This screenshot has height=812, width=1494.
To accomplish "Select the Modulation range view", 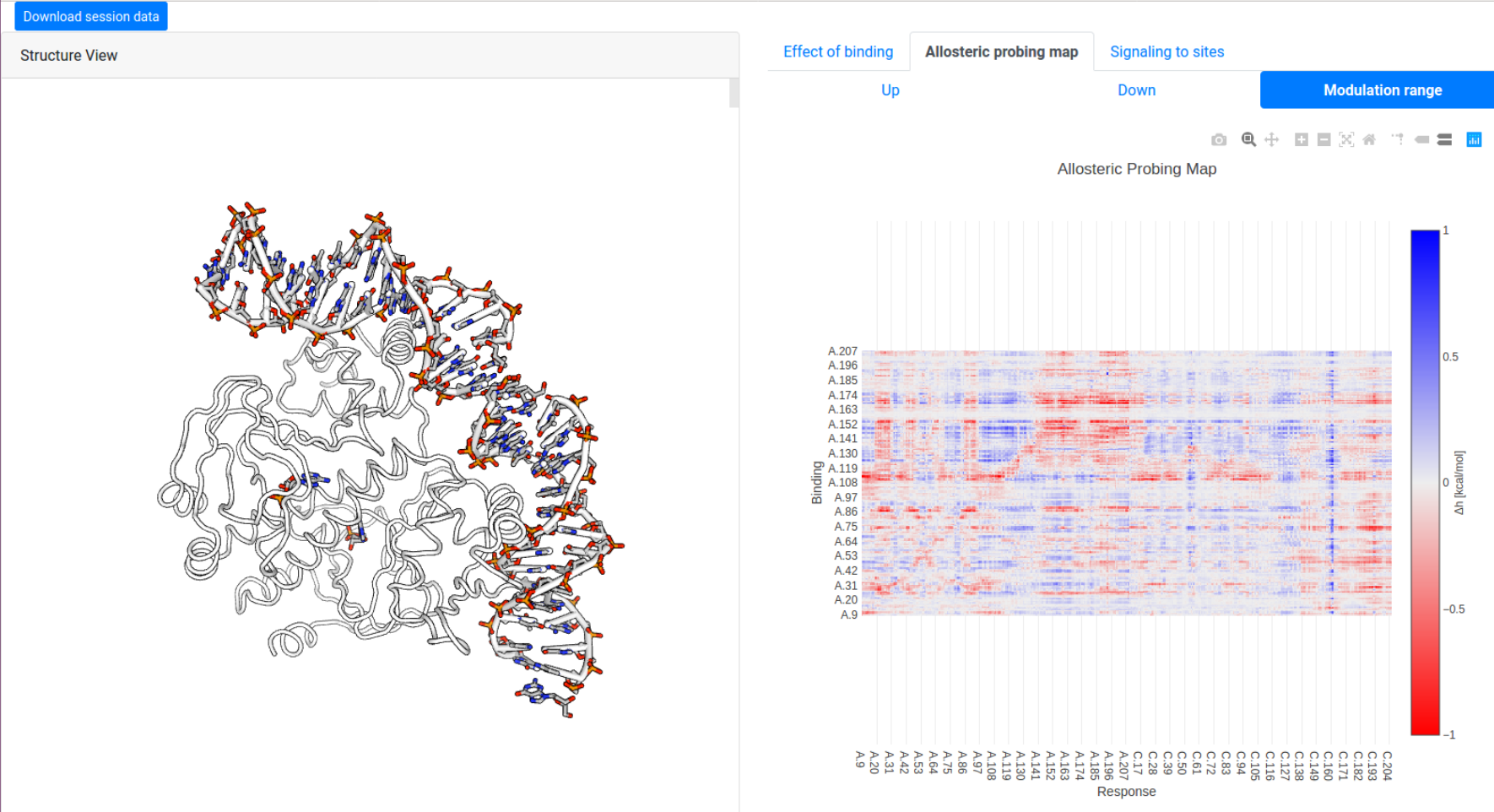I will click(x=1382, y=90).
